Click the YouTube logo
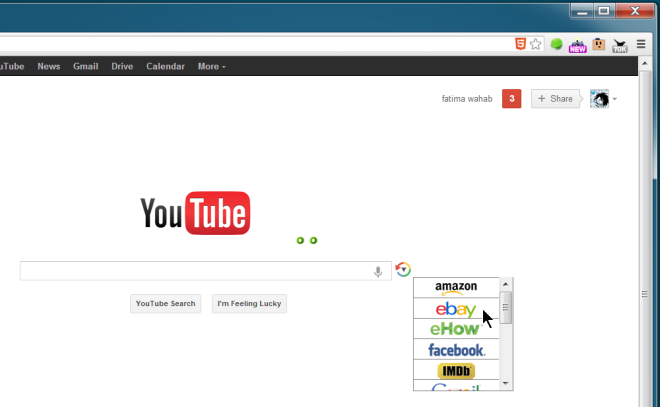This screenshot has width=660, height=407. pyautogui.click(x=195, y=213)
